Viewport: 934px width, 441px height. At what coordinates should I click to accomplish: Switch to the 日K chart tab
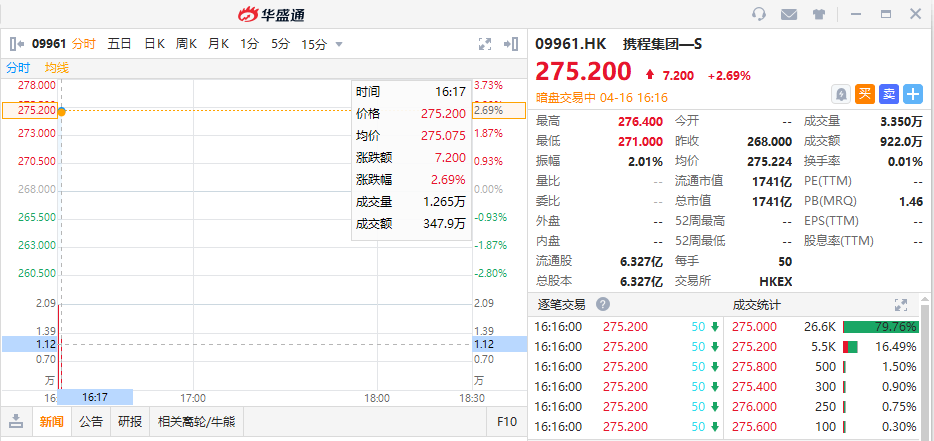click(154, 44)
